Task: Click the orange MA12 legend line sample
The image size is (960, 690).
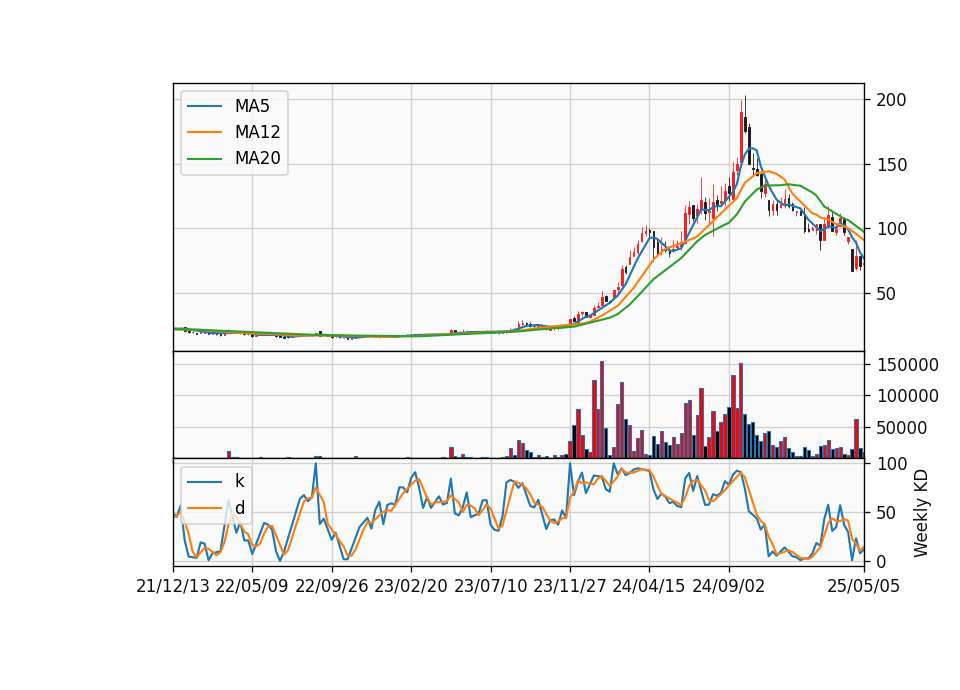Action: (204, 132)
